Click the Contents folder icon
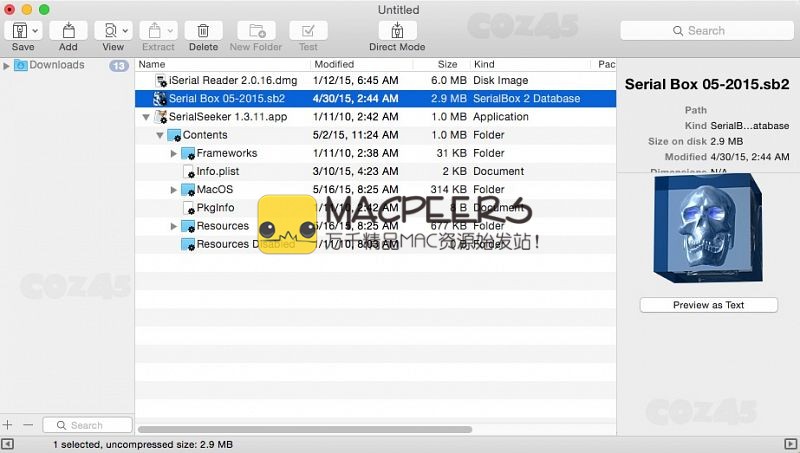 point(174,135)
